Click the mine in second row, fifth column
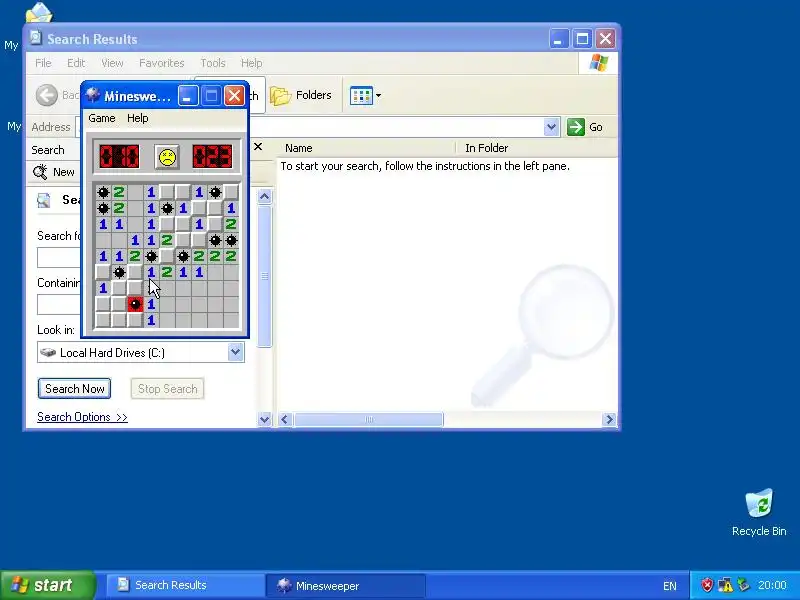800x600 pixels. tap(167, 208)
